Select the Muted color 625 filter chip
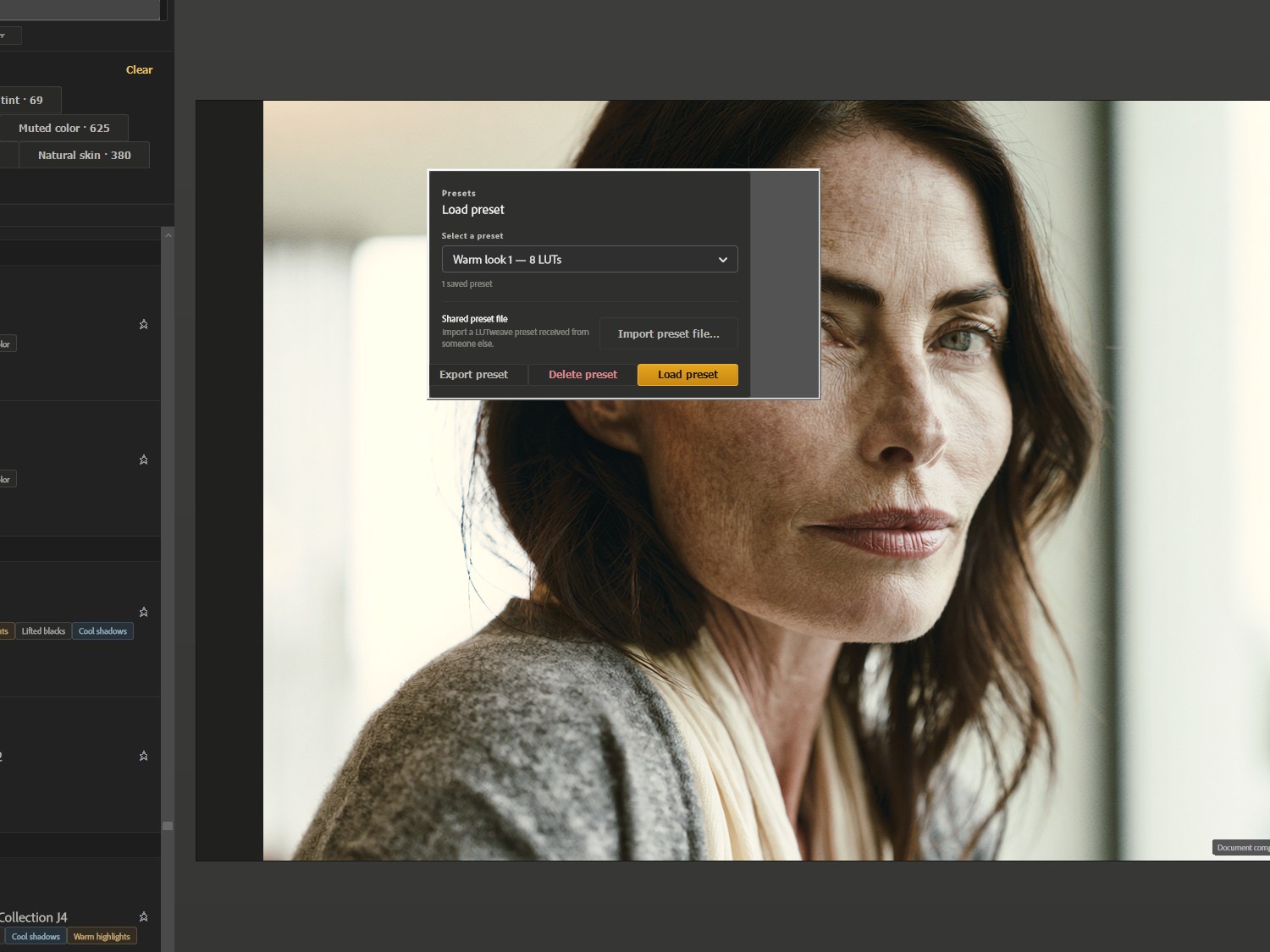Screen dimensions: 1270x952 63,128
